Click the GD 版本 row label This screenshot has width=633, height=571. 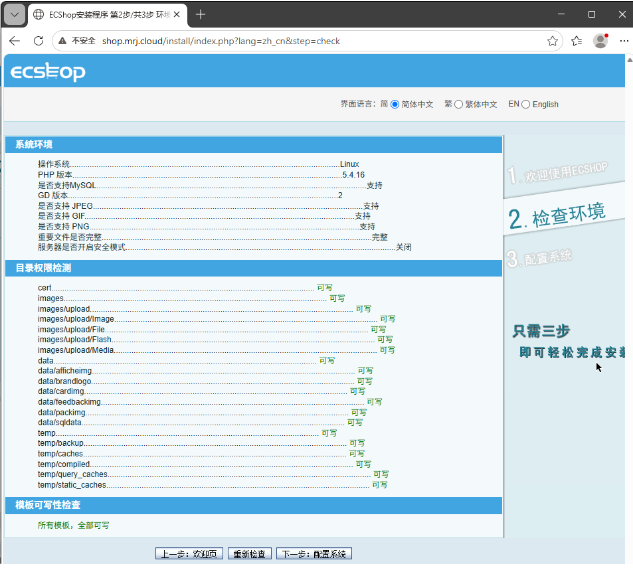(53, 195)
